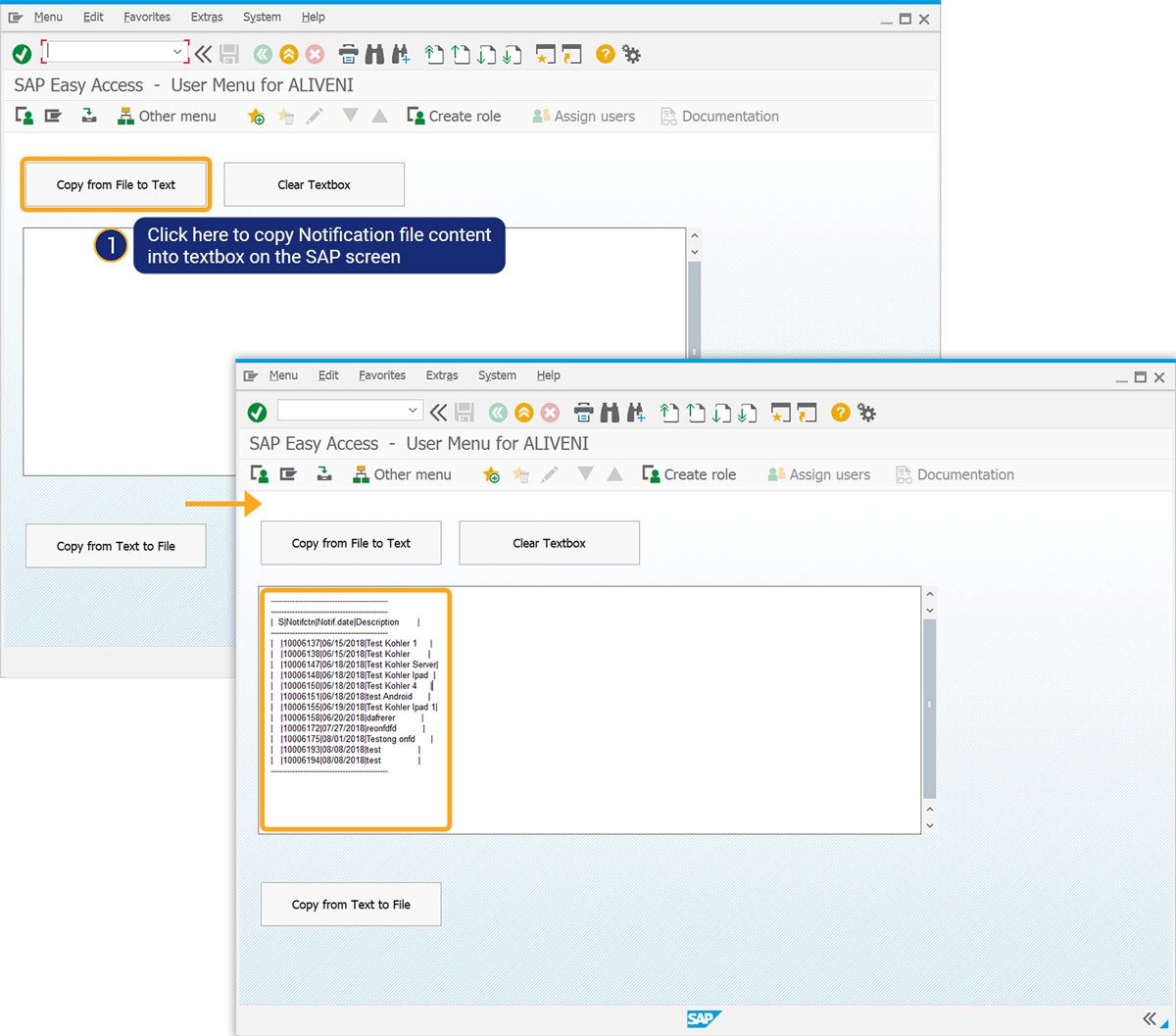Viewport: 1176px width, 1036px height.
Task: Click Move Favorites Up triangle in front window
Action: tap(614, 474)
